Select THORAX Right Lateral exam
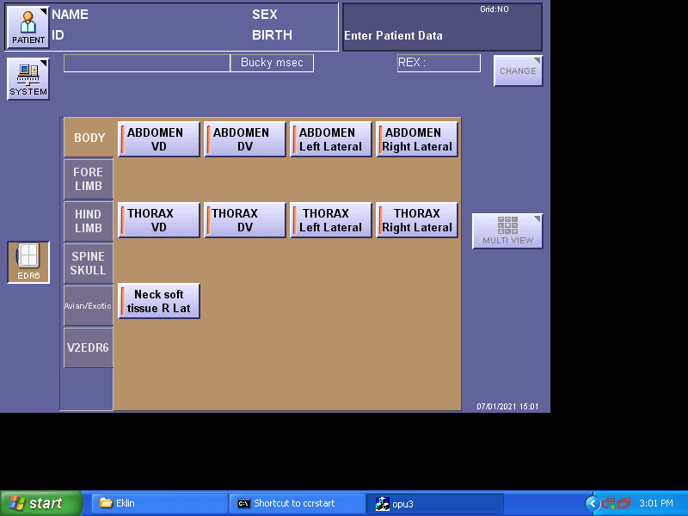The width and height of the screenshot is (688, 516). 417,220
